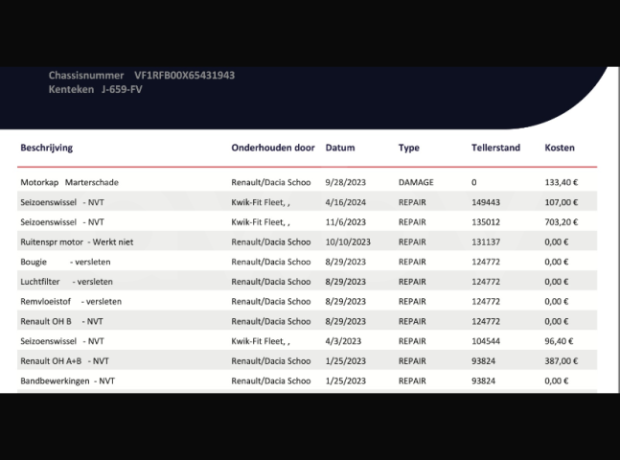Click Kwik-Fit Fleet in the 4/16/2024 row

(261, 203)
